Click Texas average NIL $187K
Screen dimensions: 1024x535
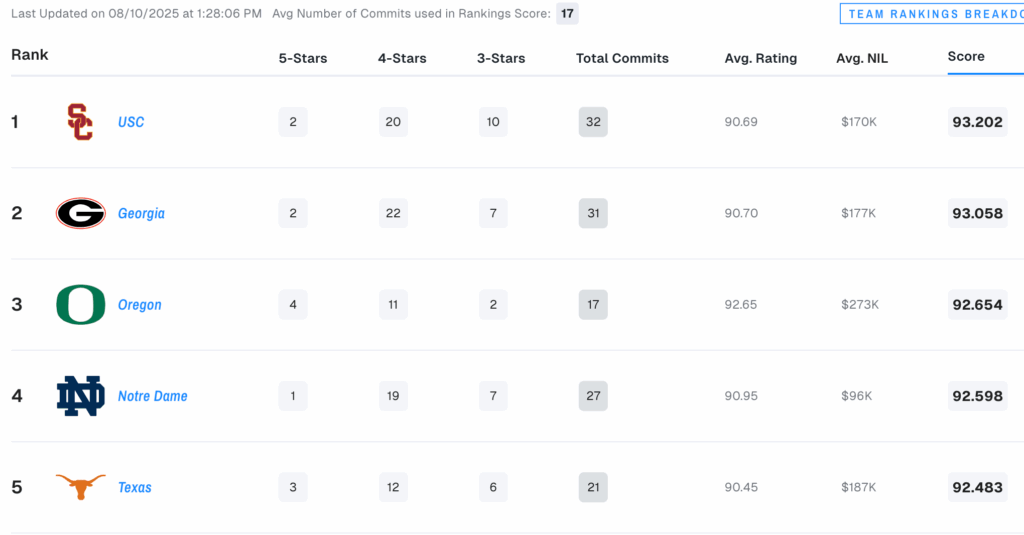pyautogui.click(x=859, y=488)
